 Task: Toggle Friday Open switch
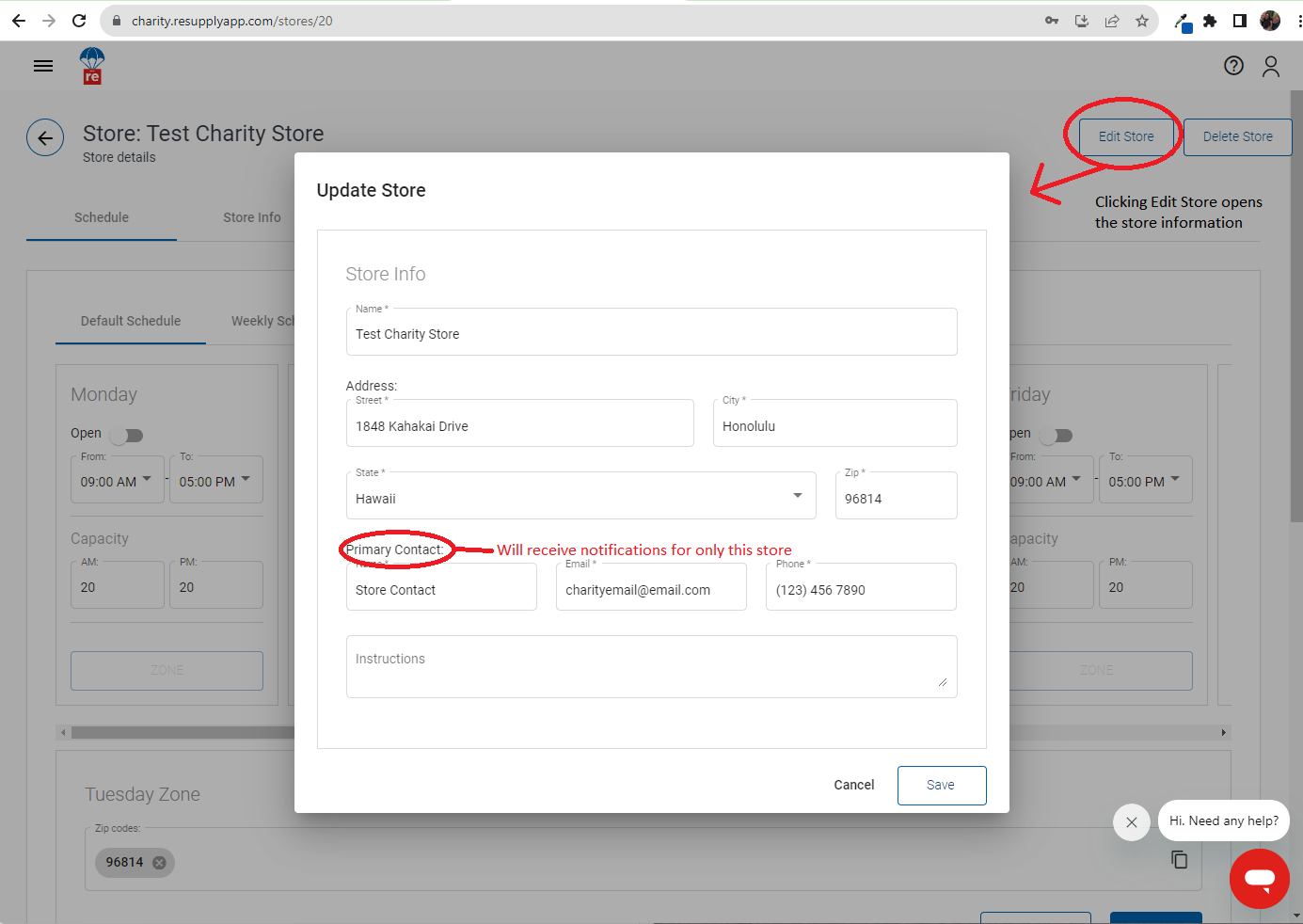point(1056,436)
